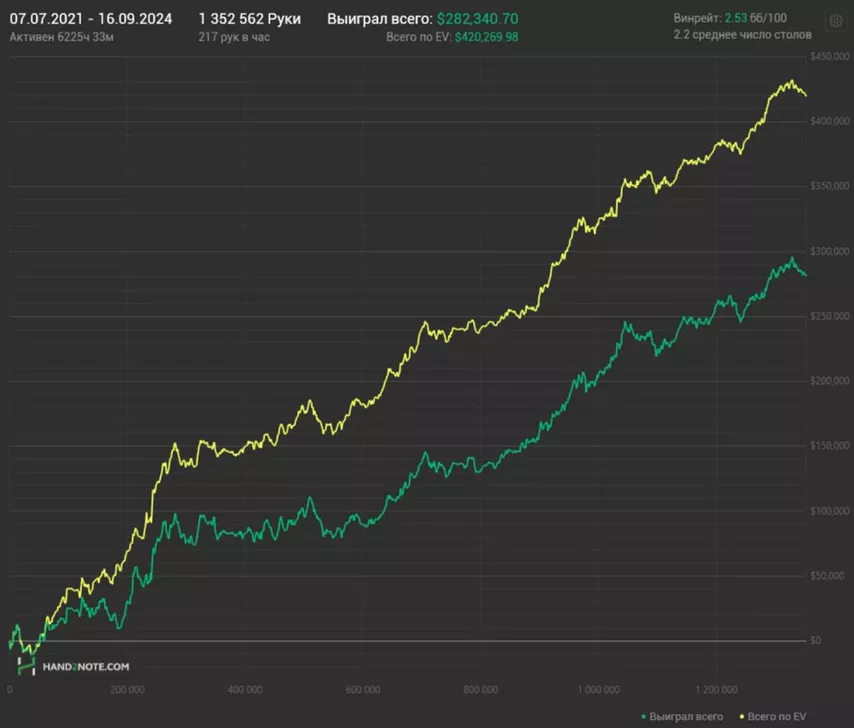This screenshot has height=728, width=854.
Task: Click the $250,000 y-axis label
Action: coord(829,316)
